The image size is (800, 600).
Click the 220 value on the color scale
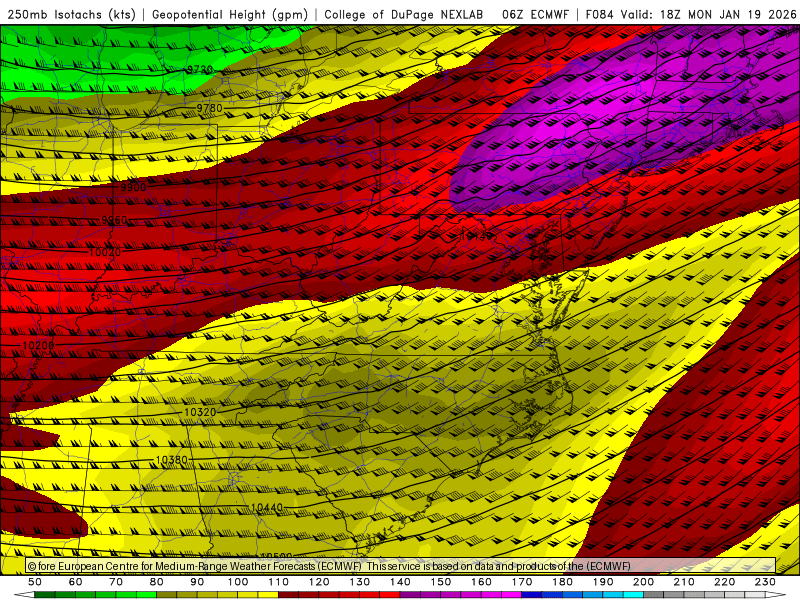tap(724, 582)
